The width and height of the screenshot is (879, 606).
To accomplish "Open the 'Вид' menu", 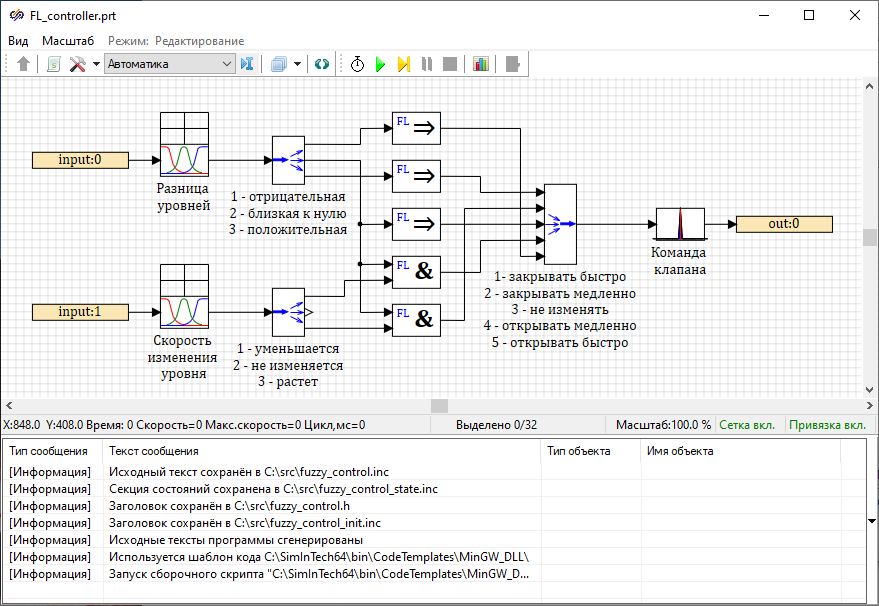I will click(18, 41).
